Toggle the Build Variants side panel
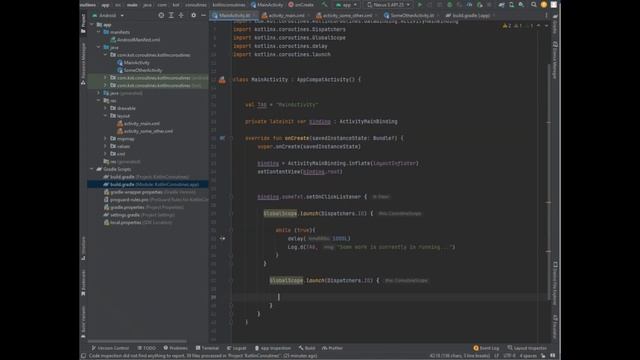 pyautogui.click(x=83, y=322)
